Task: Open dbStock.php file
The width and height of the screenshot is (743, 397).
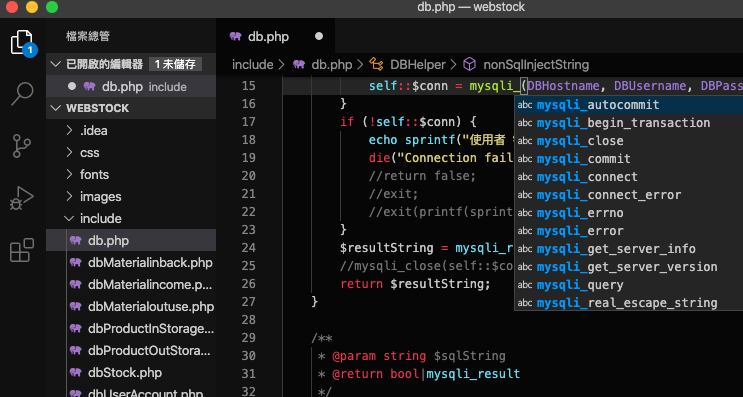Action: click(x=131, y=372)
